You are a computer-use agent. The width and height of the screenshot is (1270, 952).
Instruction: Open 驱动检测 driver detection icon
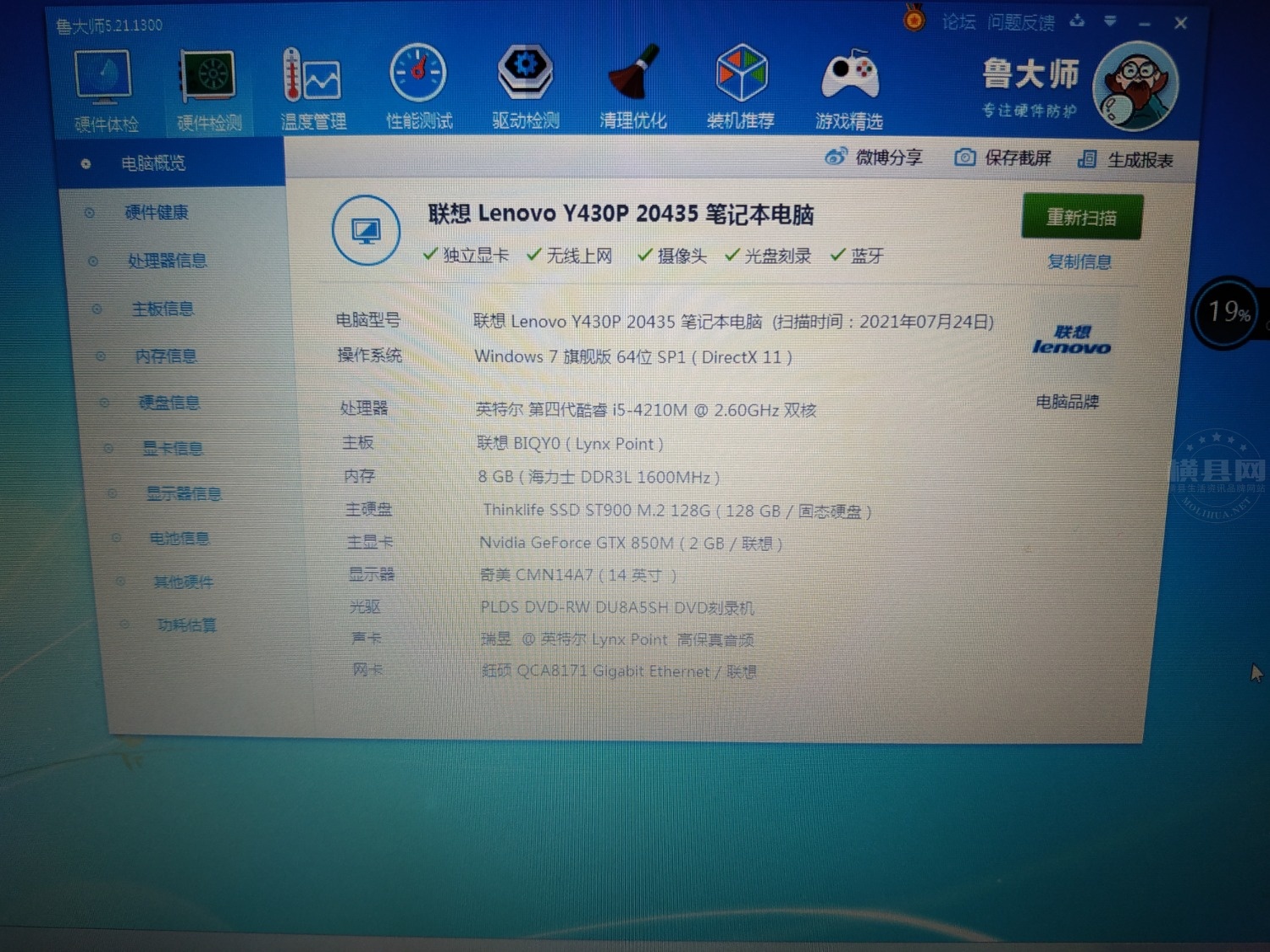tap(525, 87)
